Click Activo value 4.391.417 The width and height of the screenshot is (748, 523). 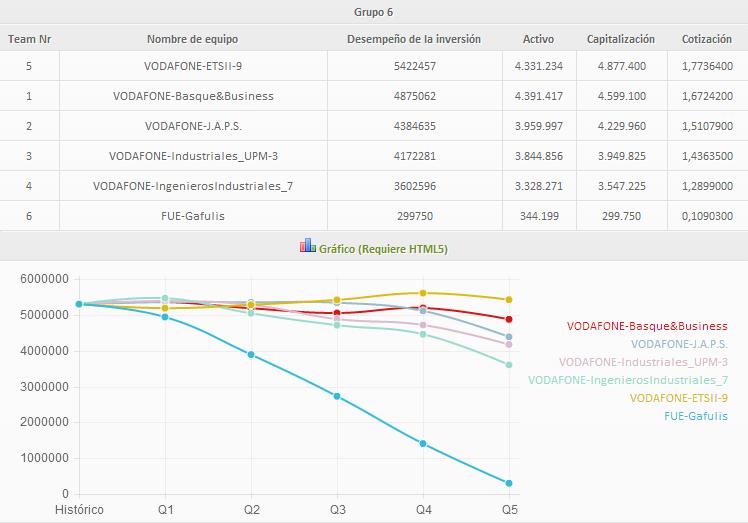[539, 96]
